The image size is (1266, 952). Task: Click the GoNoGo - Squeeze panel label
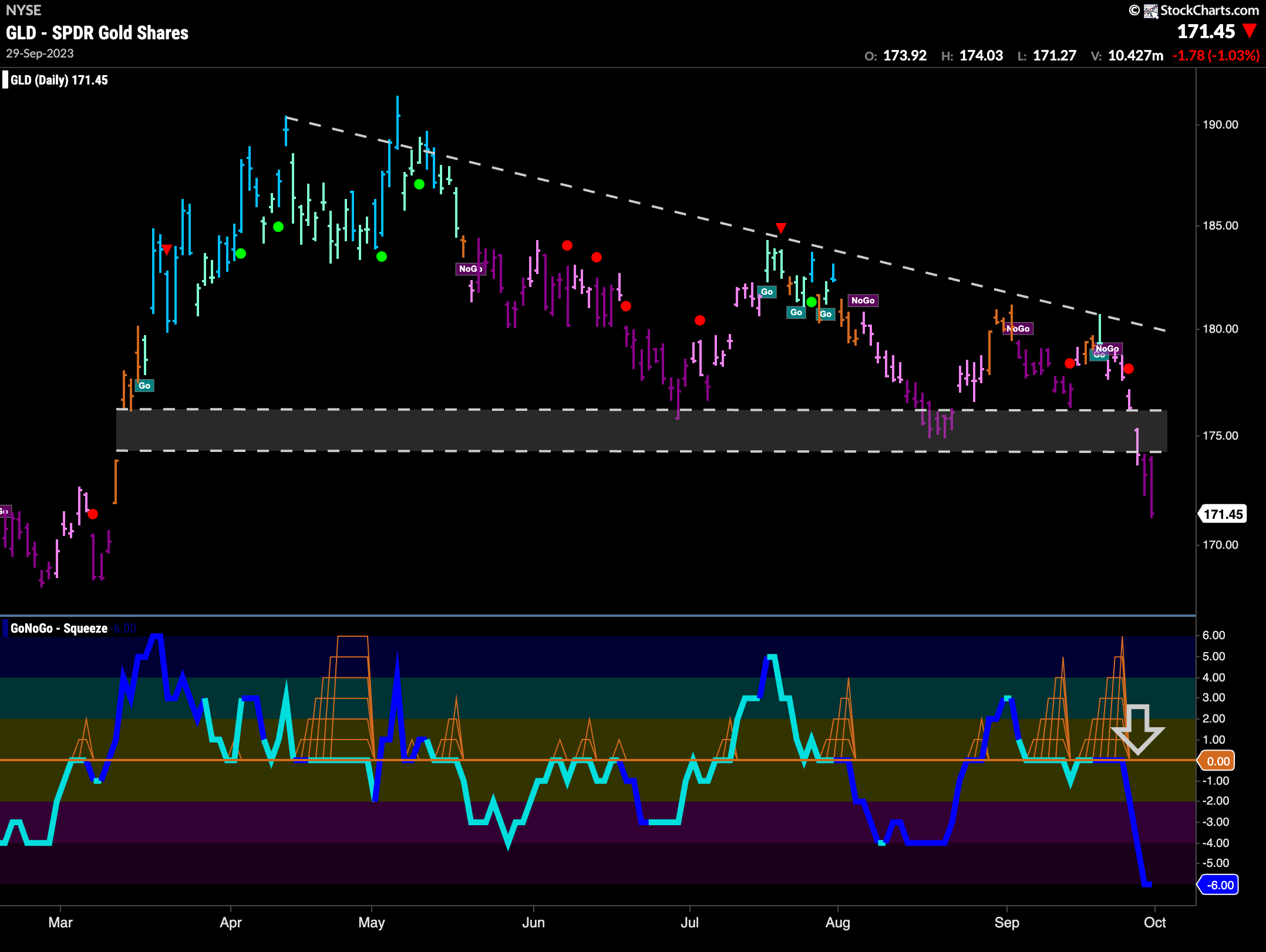click(59, 629)
